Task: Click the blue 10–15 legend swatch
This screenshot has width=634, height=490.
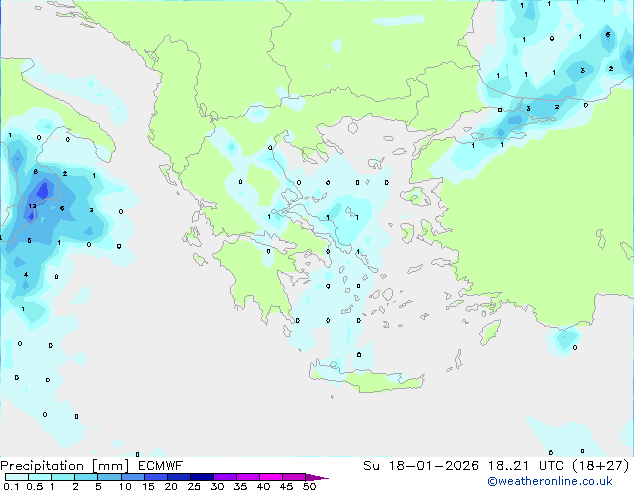Action: [x=133, y=477]
